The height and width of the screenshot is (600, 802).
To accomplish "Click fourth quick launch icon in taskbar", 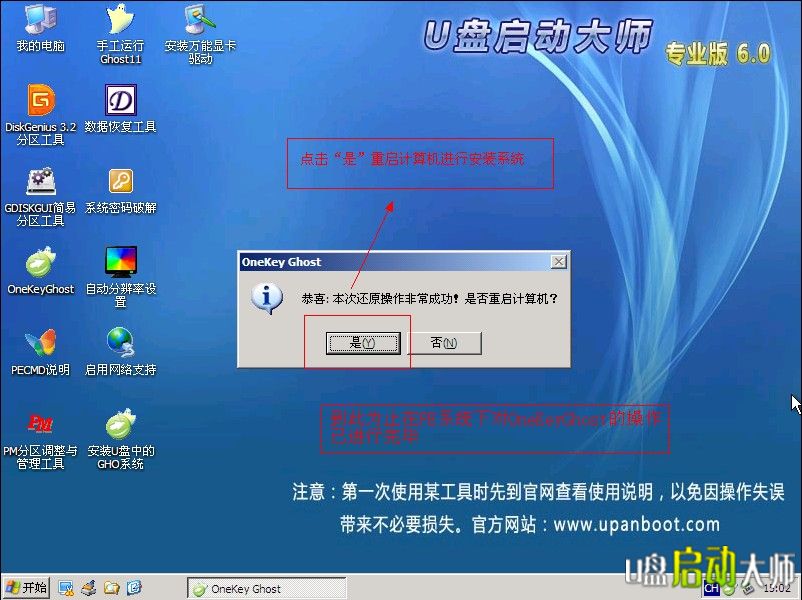I will tap(134, 588).
